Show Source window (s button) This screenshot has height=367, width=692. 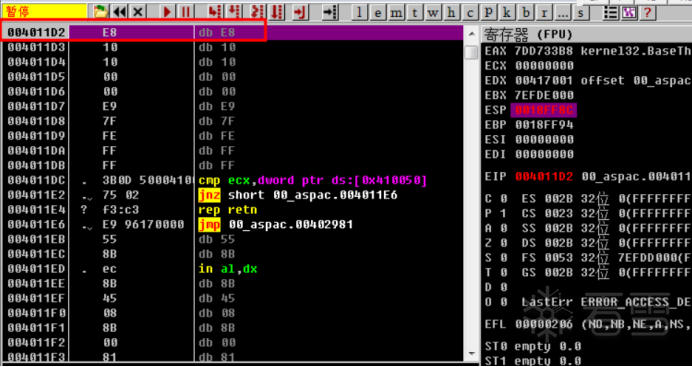581,12
